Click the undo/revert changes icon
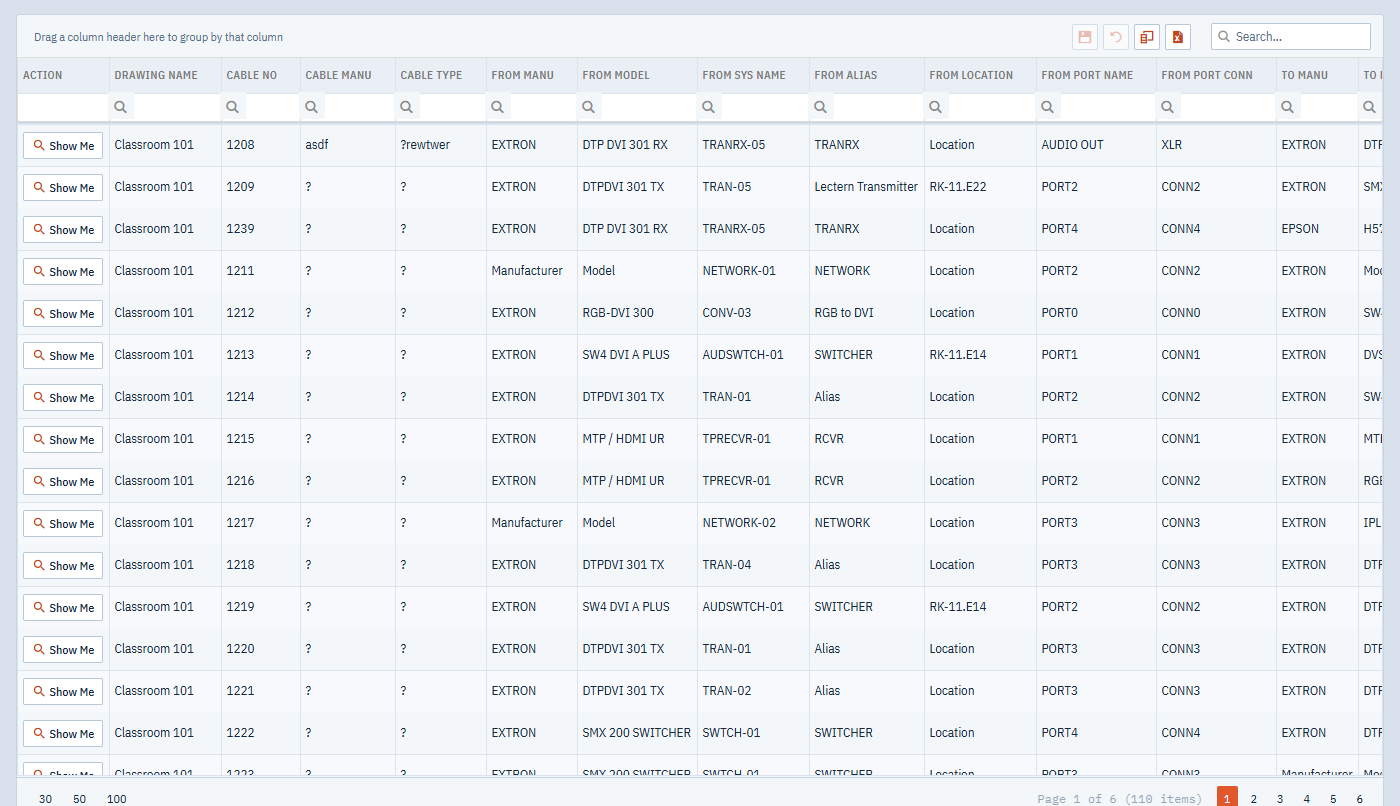 pos(1116,37)
